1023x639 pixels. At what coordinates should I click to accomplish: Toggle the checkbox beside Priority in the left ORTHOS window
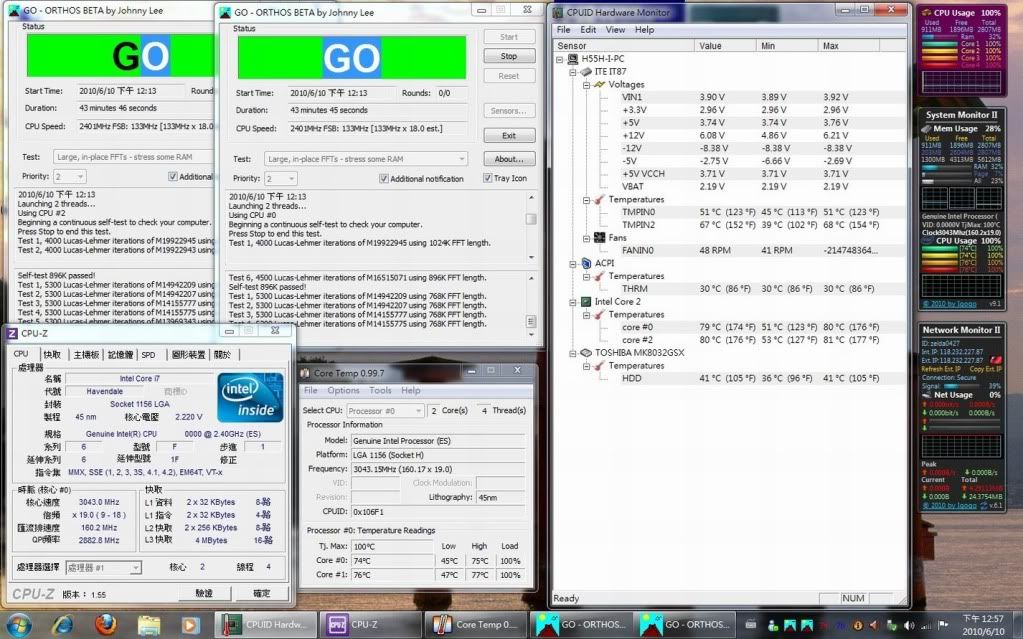tap(173, 176)
